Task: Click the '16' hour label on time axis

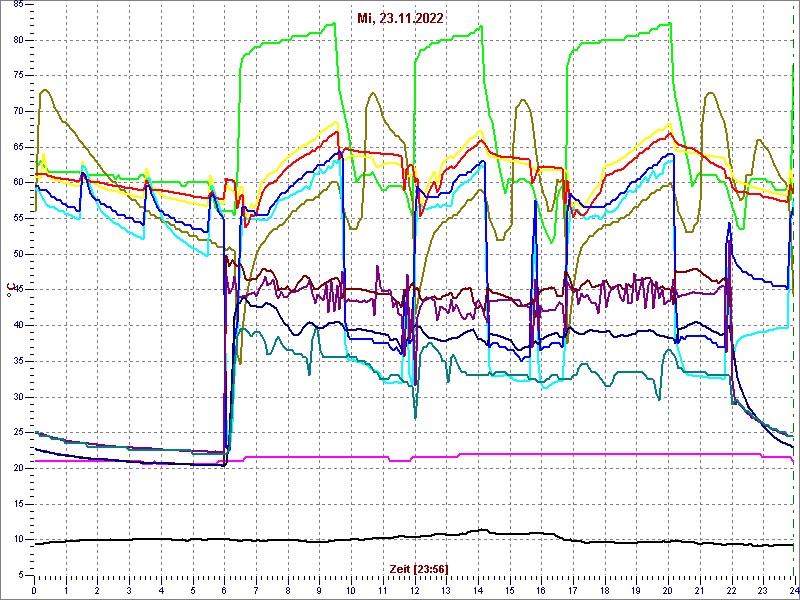Action: (540, 591)
